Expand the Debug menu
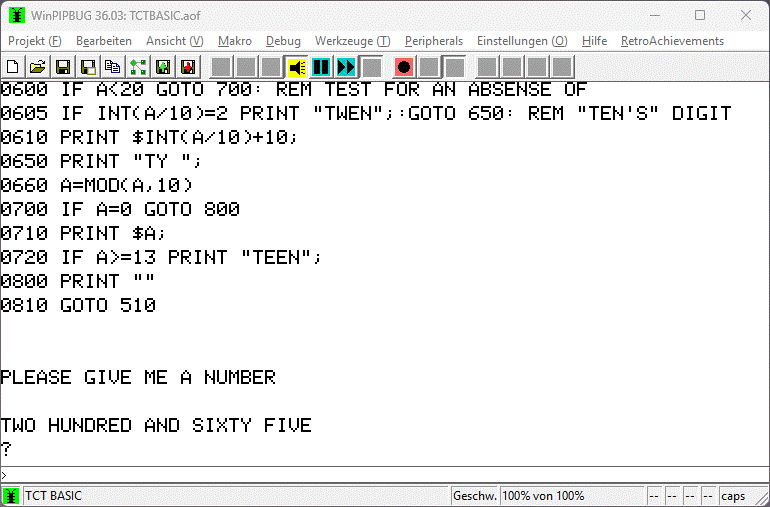The width and height of the screenshot is (770, 507). tap(283, 41)
